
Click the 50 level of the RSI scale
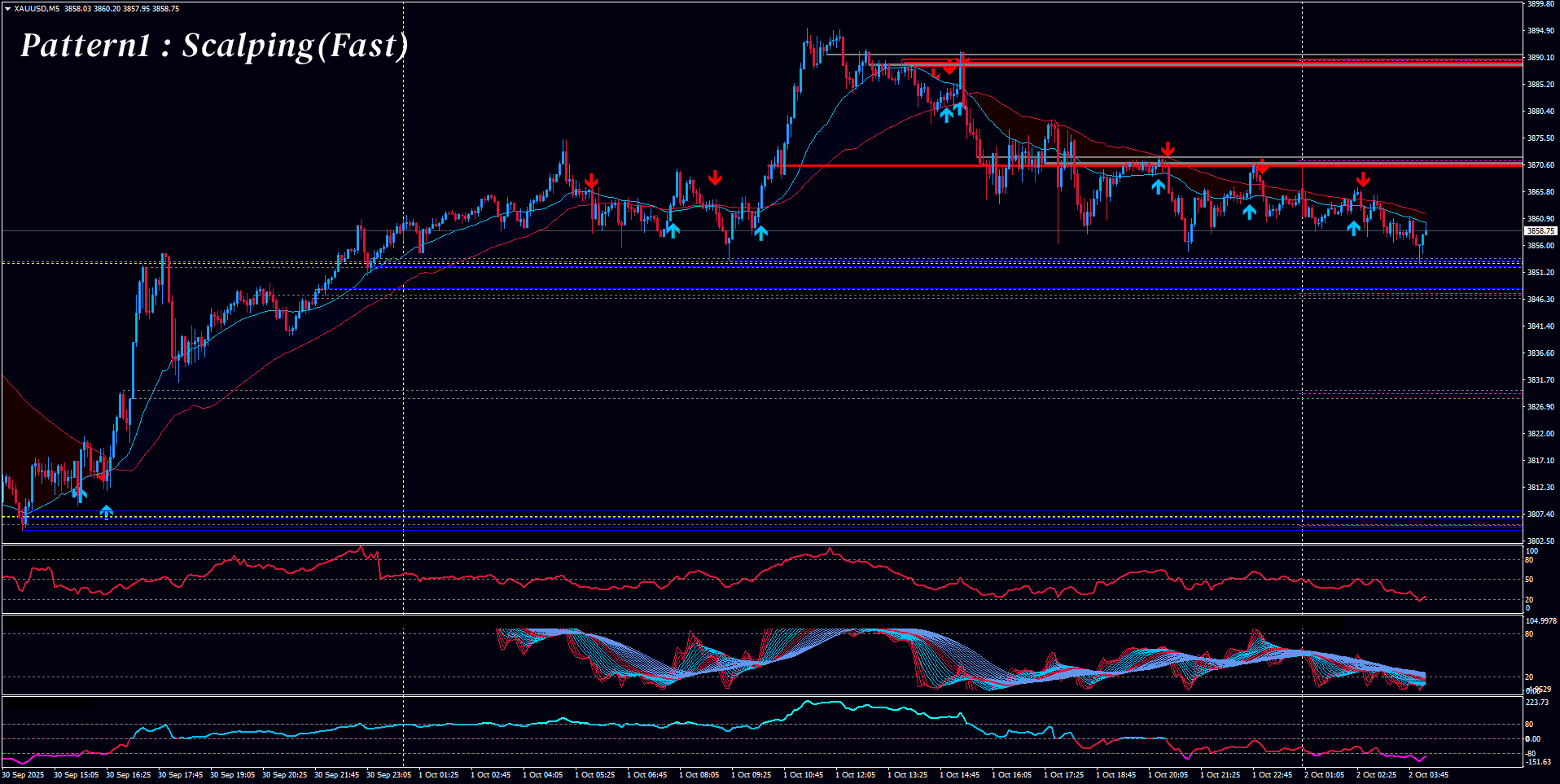pyautogui.click(x=1529, y=580)
